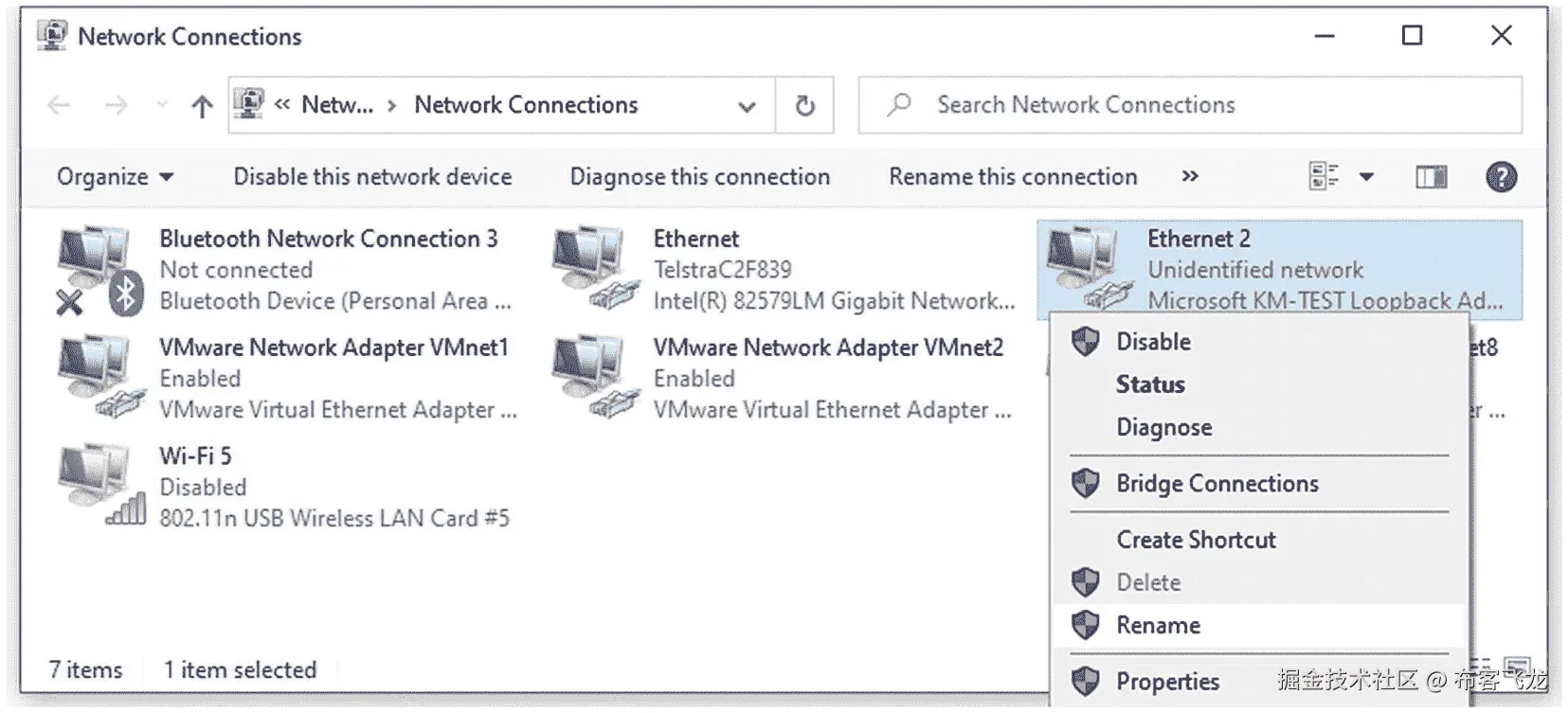
Task: Toggle the preview pane icon
Action: click(1431, 177)
